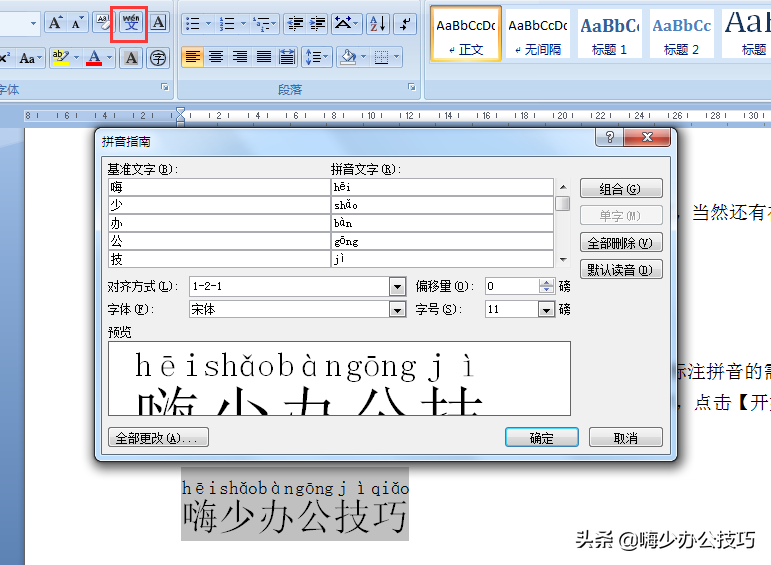Click the Increase Indent icon
The height and width of the screenshot is (565, 771).
pyautogui.click(x=318, y=23)
